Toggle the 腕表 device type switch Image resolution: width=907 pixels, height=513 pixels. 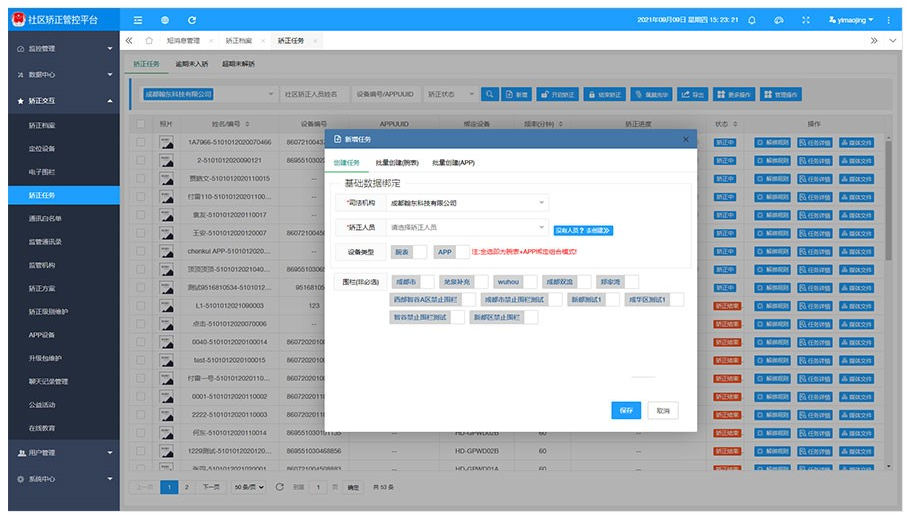[409, 252]
